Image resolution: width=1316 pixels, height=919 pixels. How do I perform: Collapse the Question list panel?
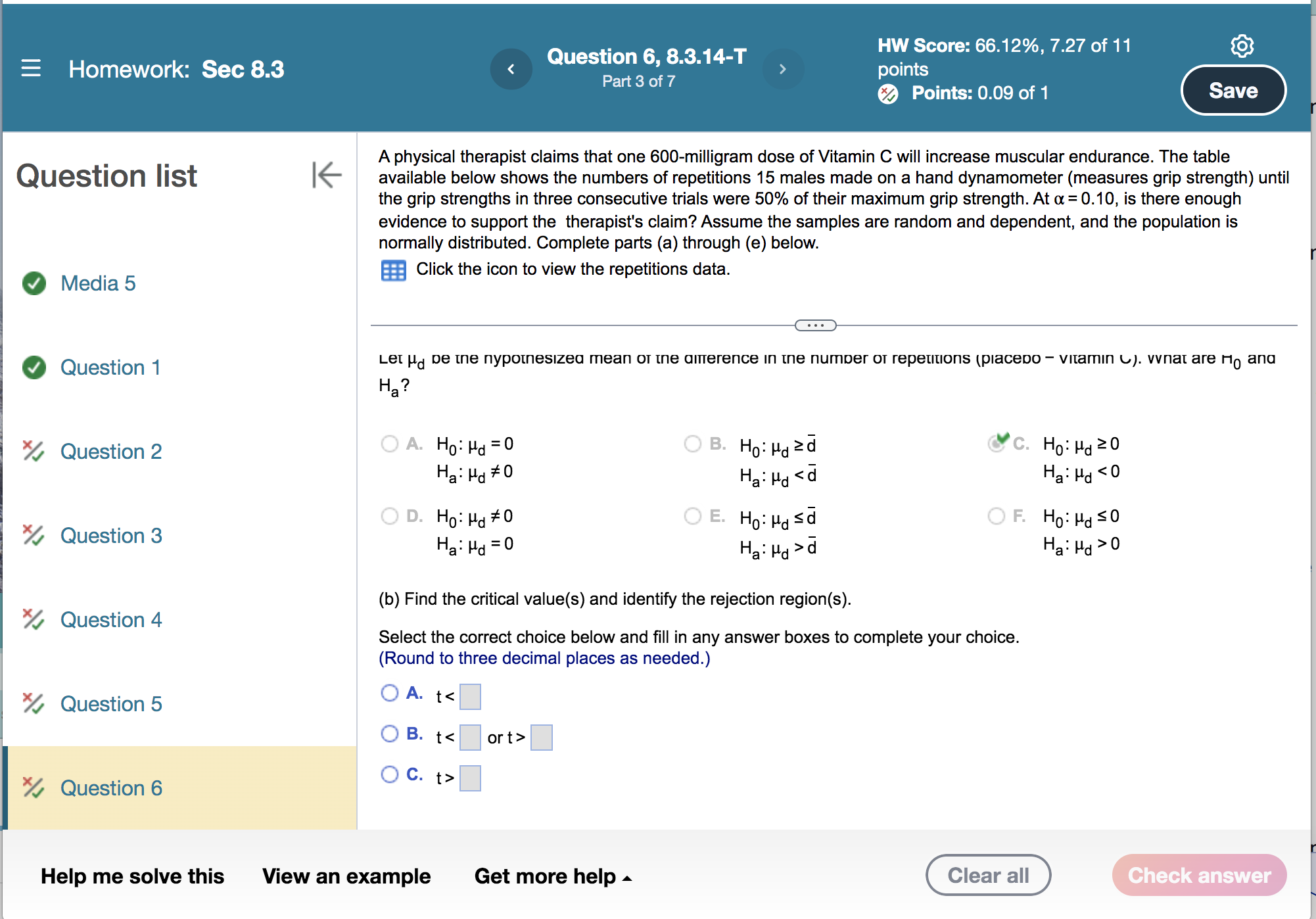click(326, 176)
